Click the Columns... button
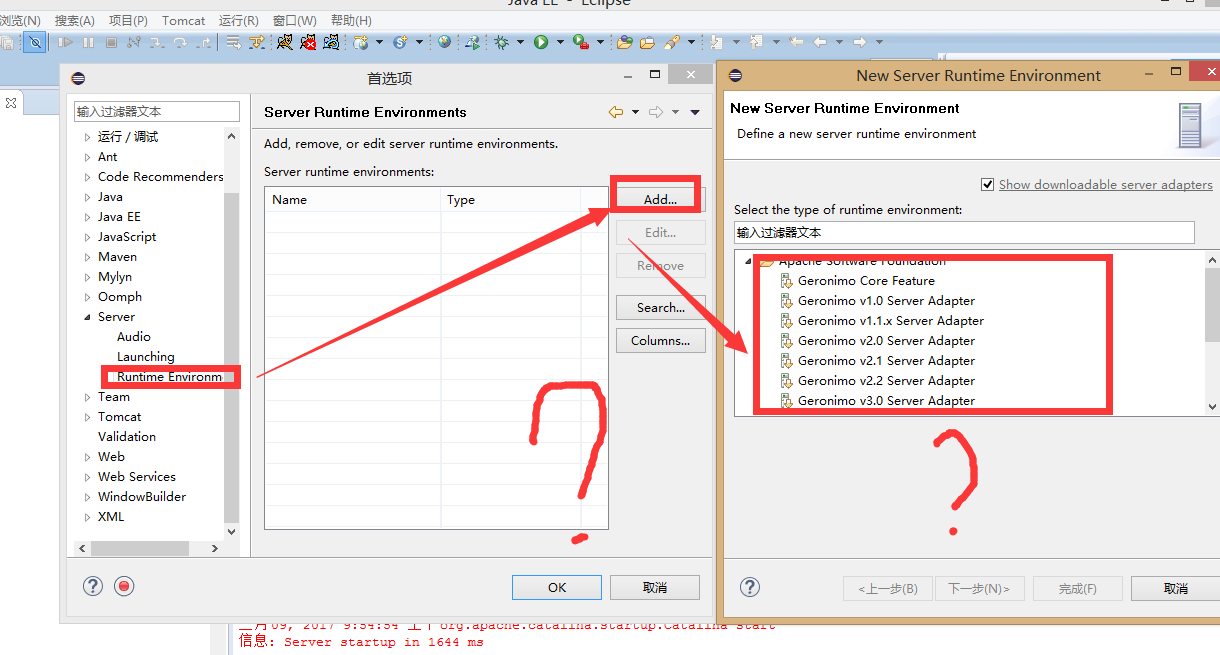Viewport: 1220px width, 655px height. click(x=660, y=341)
